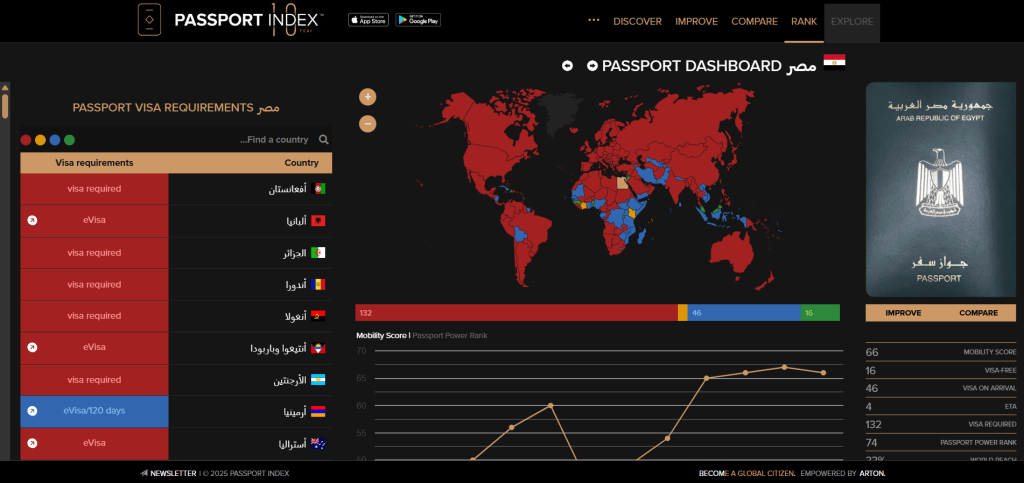Click the Afghanistan flag icon
The image size is (1024, 483).
(319, 189)
